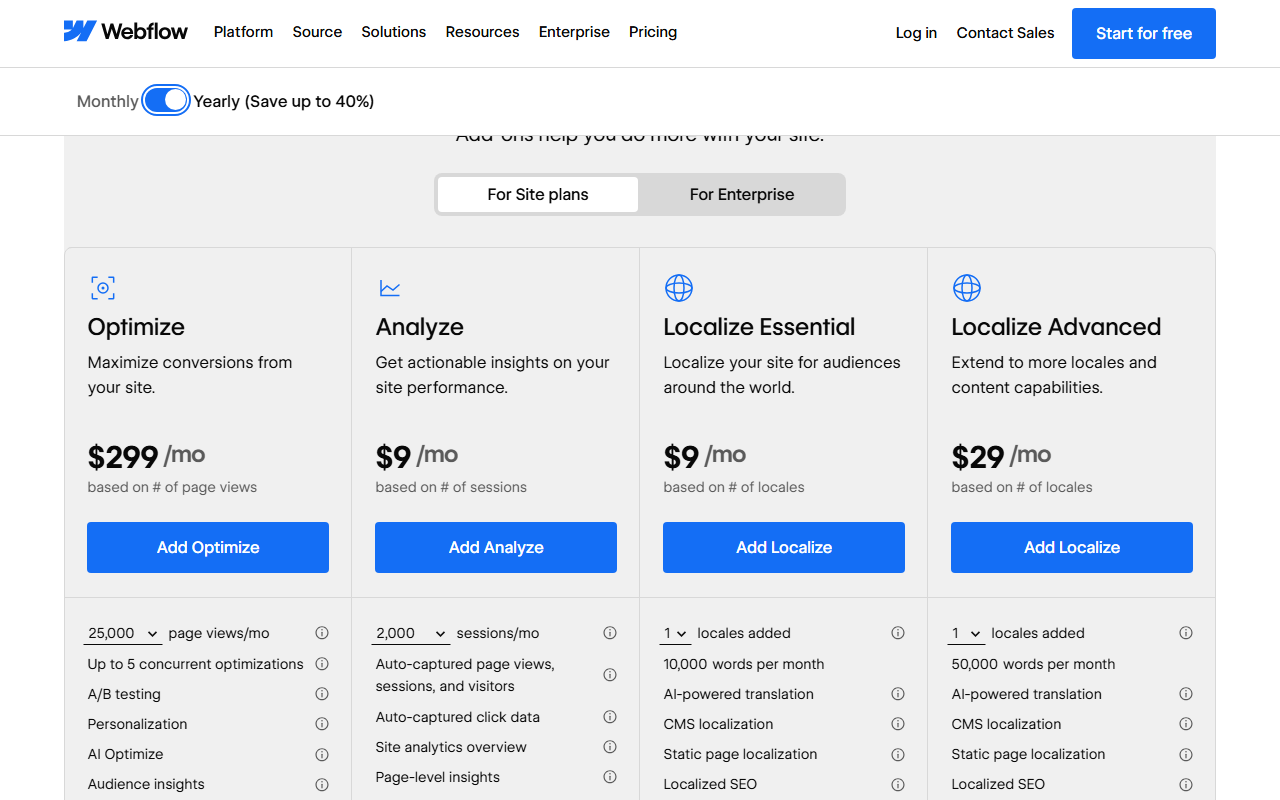Open info icon for sessions/mo
Viewport: 1280px width, 800px height.
(610, 633)
